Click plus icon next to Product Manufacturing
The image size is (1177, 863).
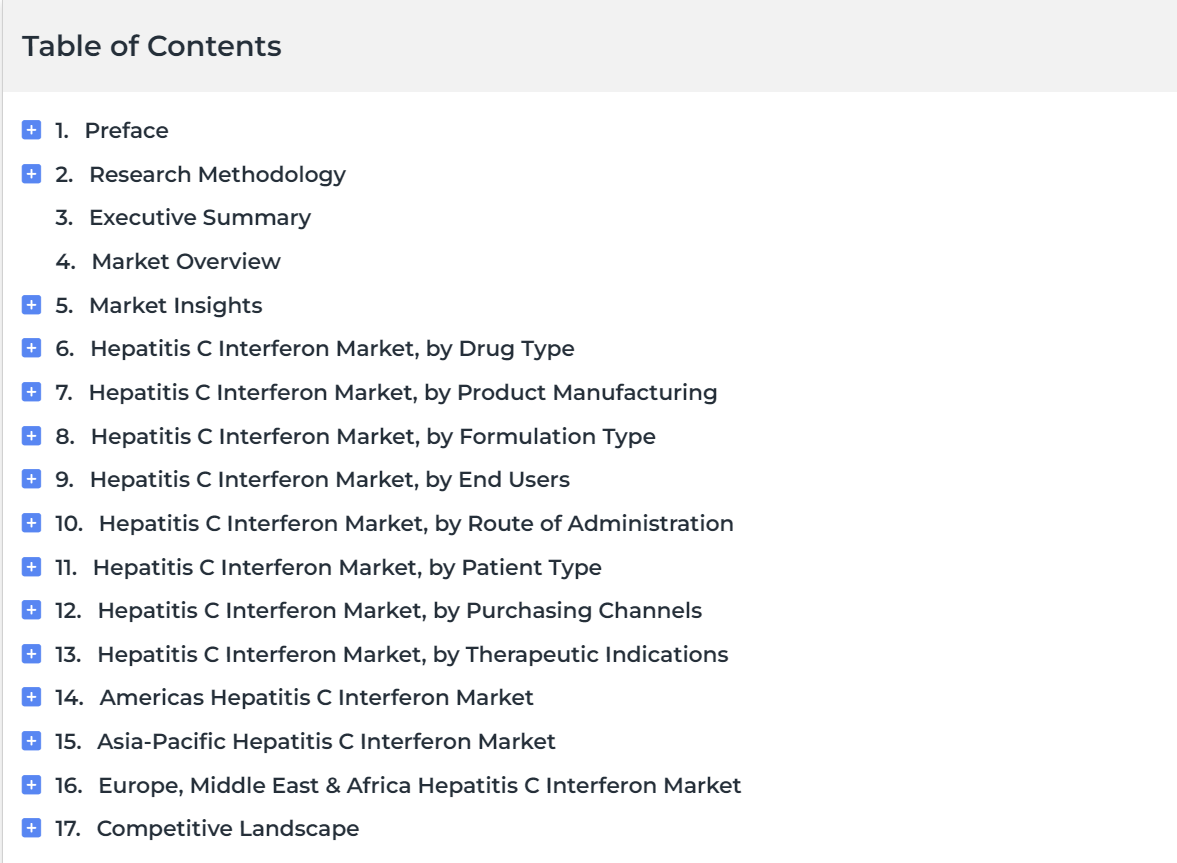(x=32, y=392)
